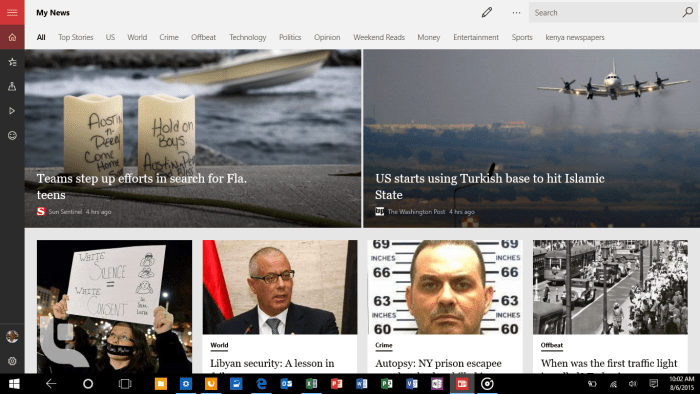Open the kenya newspapers tab
The height and width of the screenshot is (394, 700).
click(x=575, y=37)
